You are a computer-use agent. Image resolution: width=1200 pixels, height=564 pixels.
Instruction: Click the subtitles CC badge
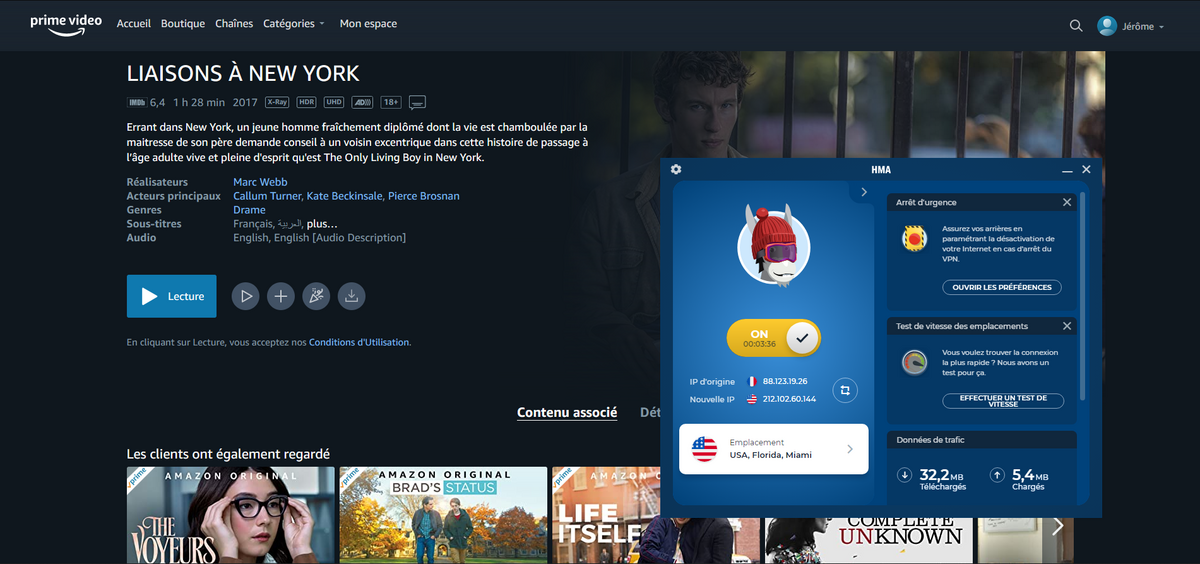pos(418,102)
